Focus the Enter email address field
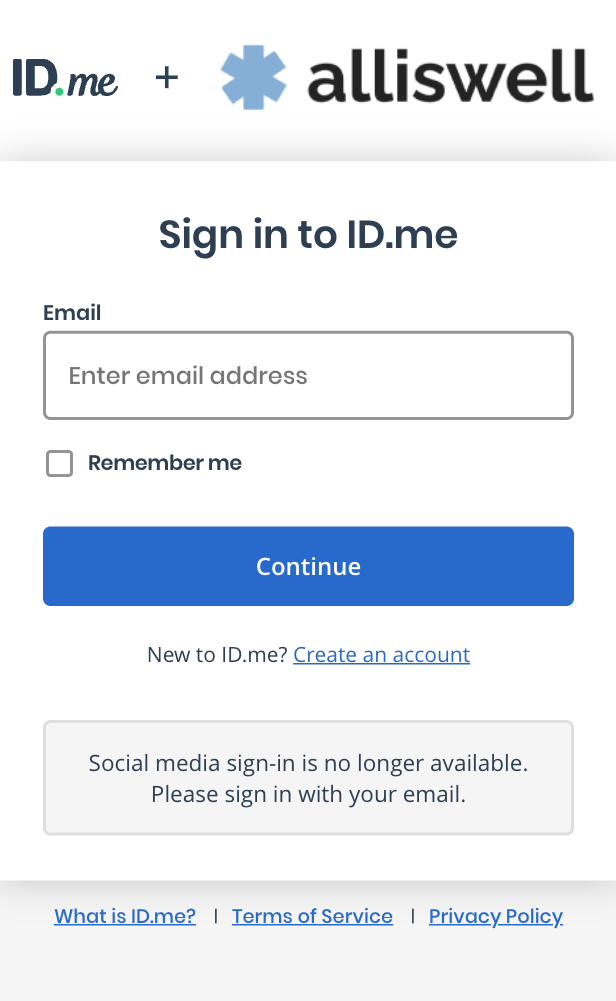 pyautogui.click(x=308, y=376)
